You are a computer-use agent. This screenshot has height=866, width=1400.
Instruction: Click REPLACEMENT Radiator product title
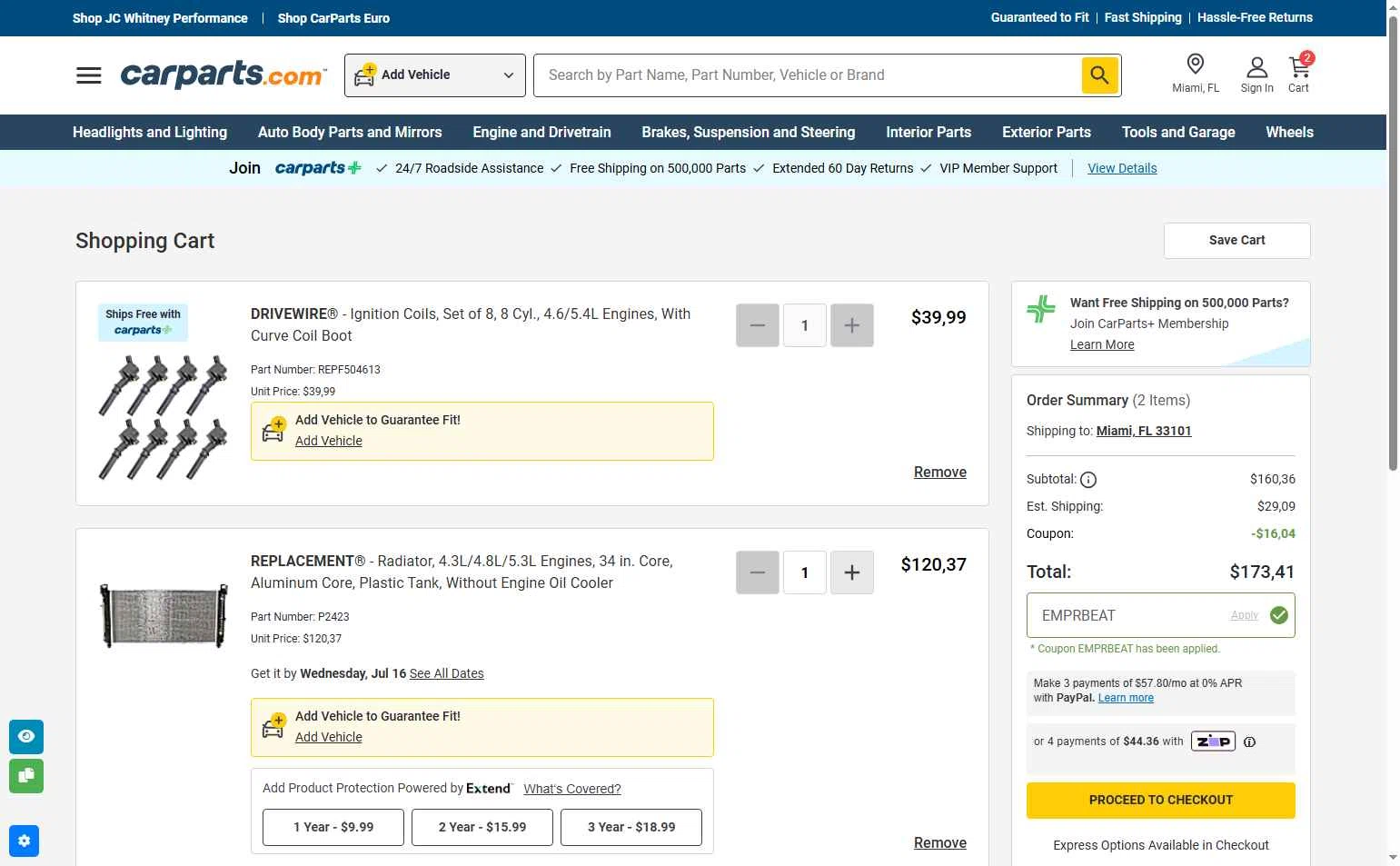pos(462,572)
